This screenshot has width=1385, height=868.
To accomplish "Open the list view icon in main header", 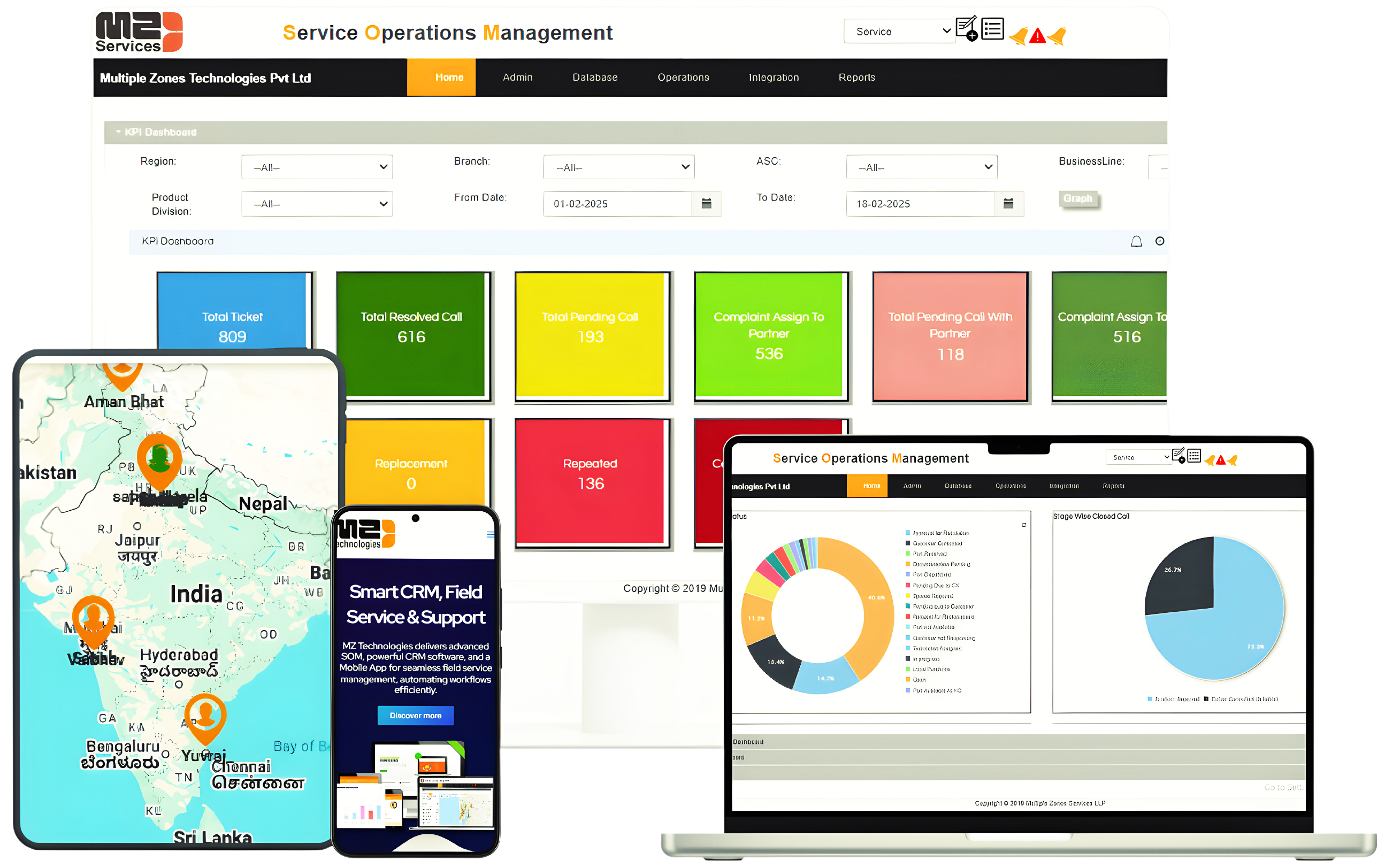I will (992, 29).
